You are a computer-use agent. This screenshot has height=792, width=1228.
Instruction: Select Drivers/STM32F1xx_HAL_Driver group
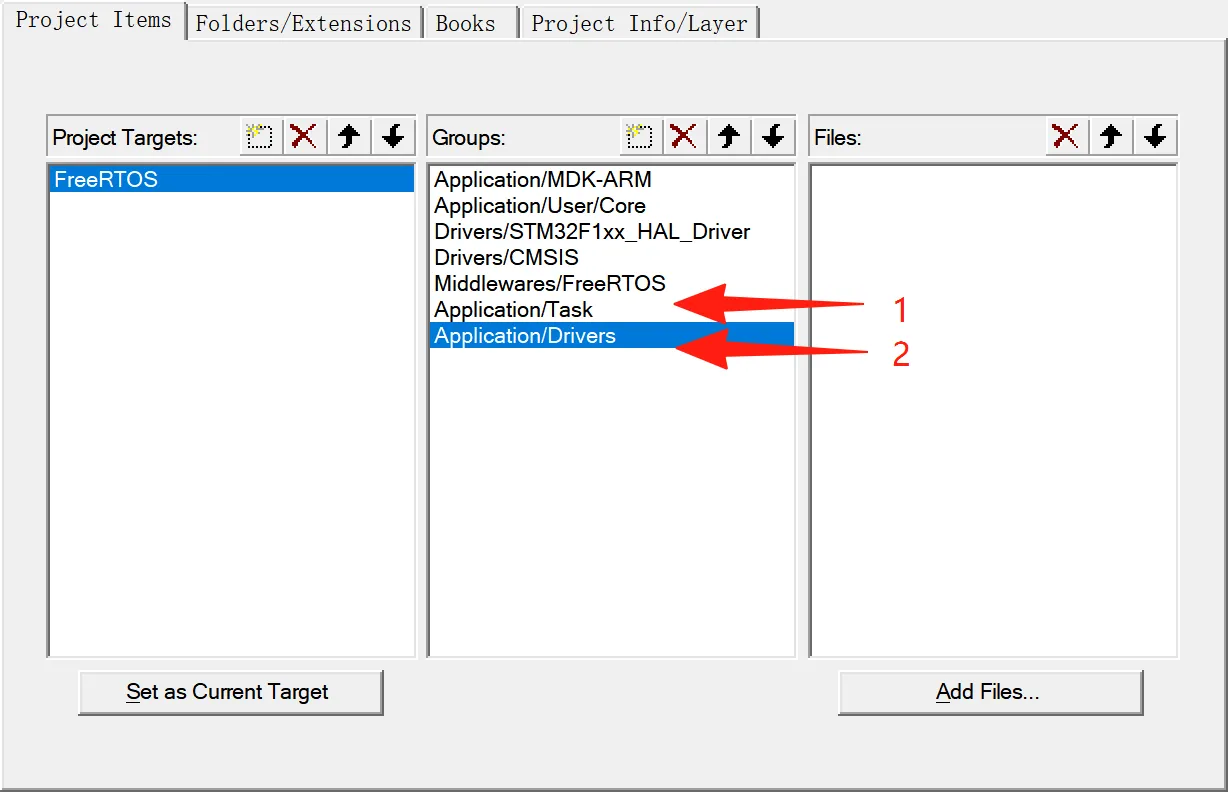pyautogui.click(x=592, y=232)
